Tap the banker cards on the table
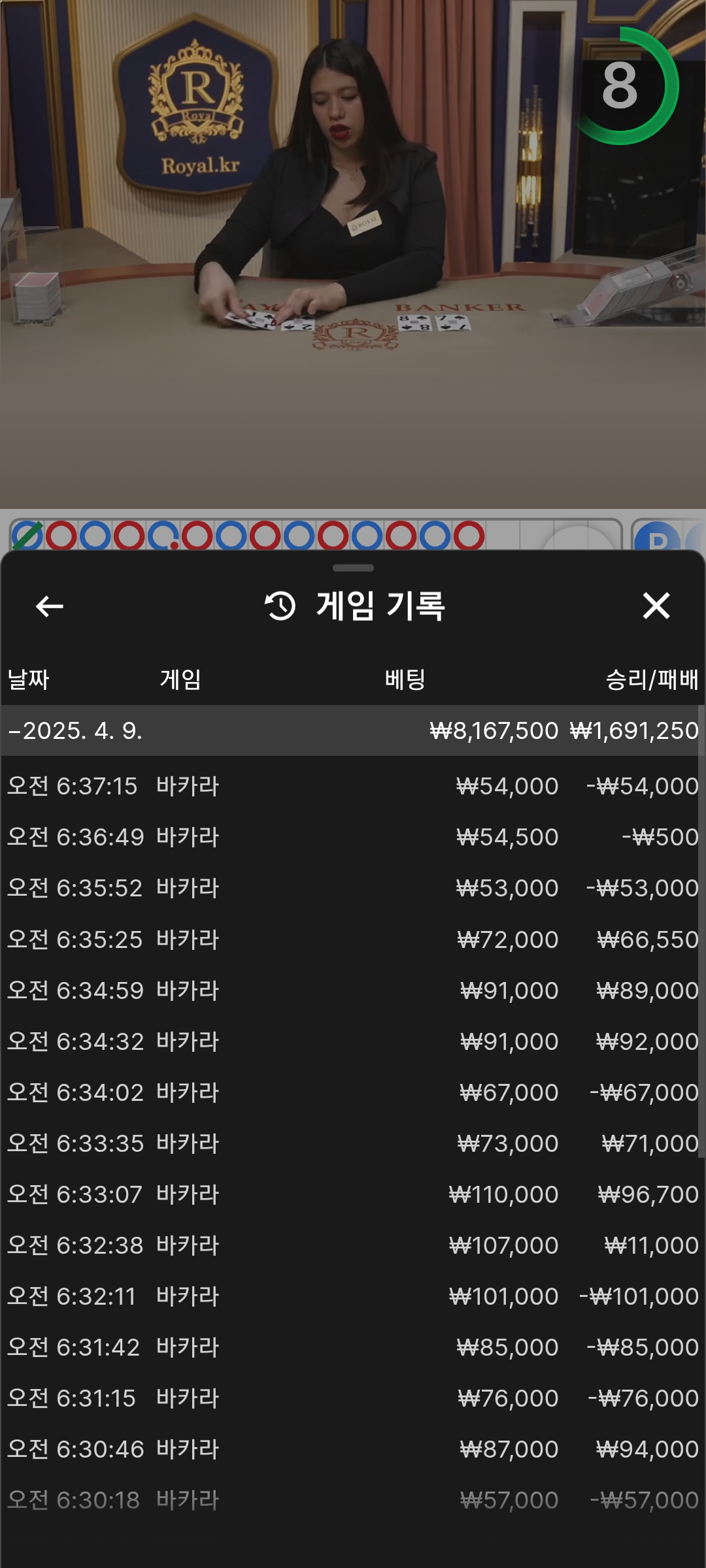 click(433, 322)
